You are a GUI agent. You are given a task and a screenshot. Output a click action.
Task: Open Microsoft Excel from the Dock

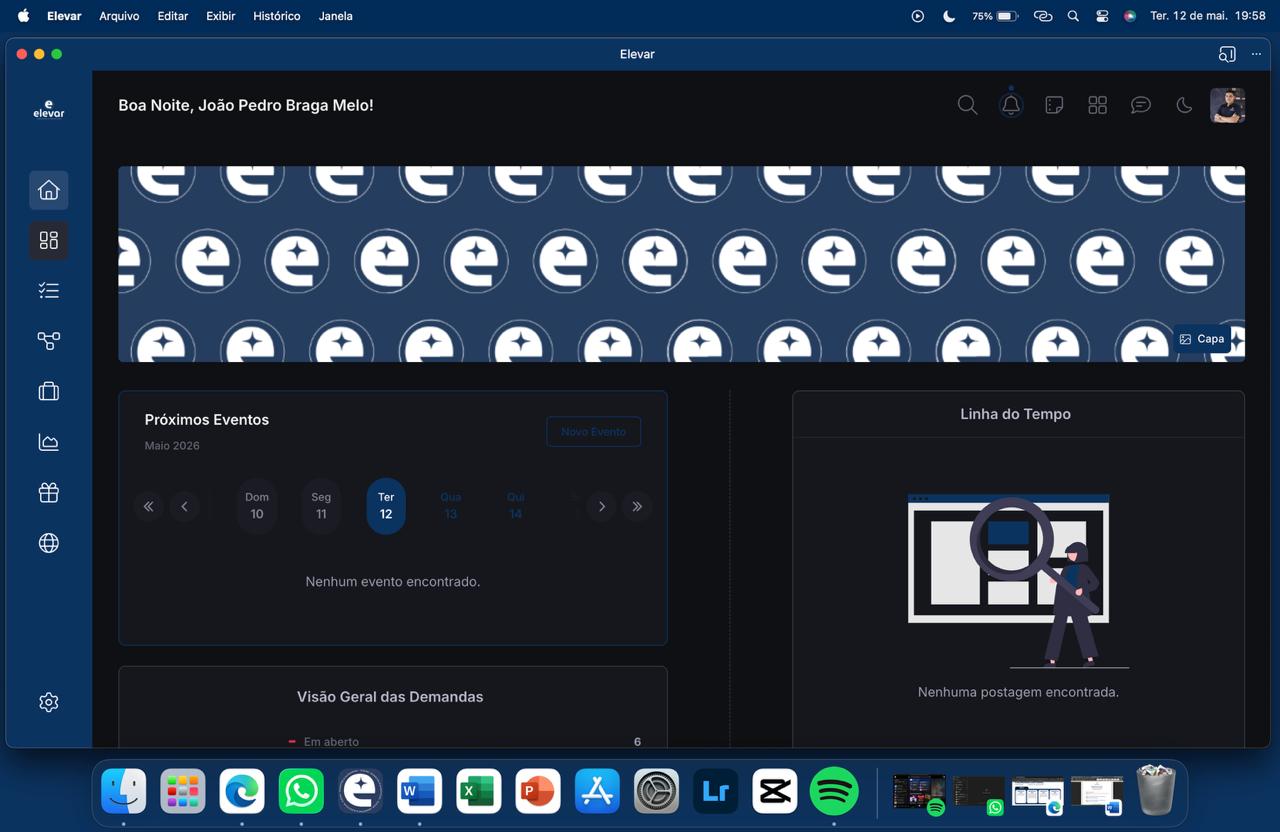478,791
